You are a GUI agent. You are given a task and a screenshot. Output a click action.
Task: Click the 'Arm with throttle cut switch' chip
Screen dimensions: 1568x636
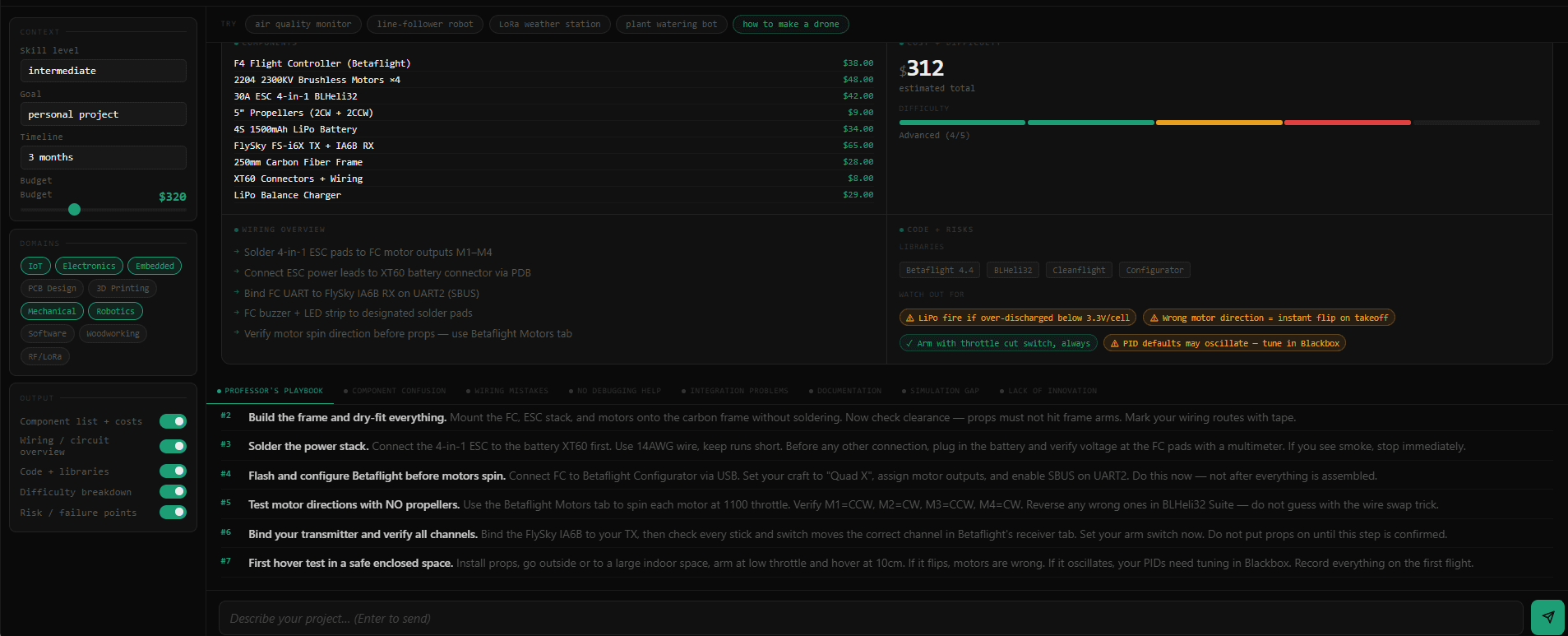[x=998, y=343]
